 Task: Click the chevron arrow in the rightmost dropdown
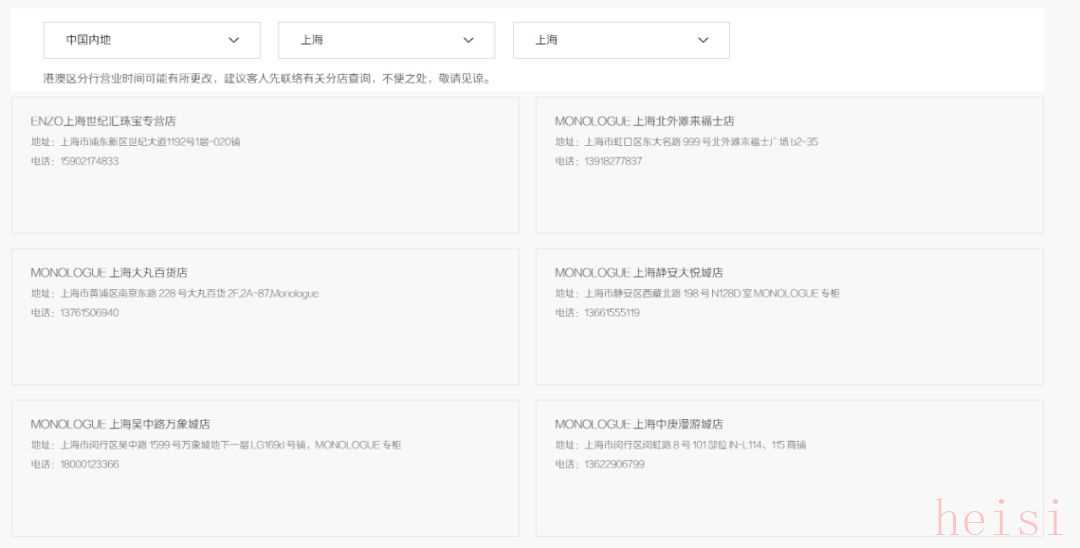(703, 40)
